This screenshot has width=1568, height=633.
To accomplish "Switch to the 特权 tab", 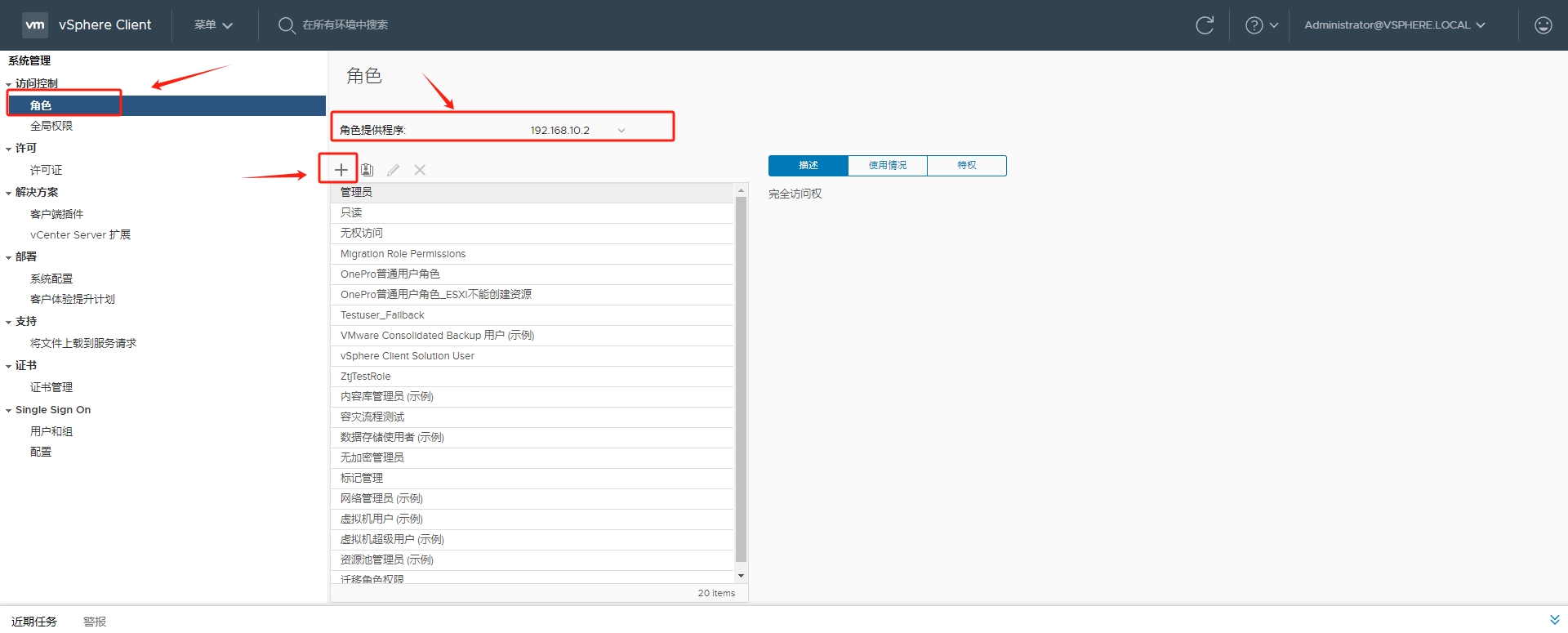I will coord(967,165).
